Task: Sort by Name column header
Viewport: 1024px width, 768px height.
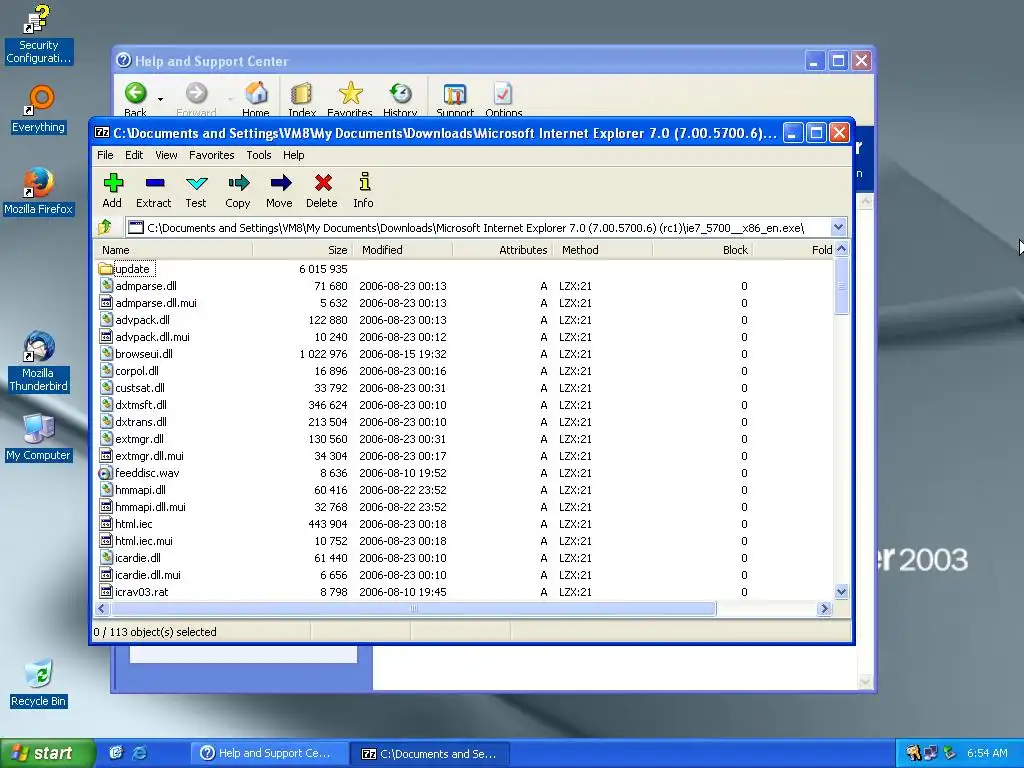Action: click(172, 250)
